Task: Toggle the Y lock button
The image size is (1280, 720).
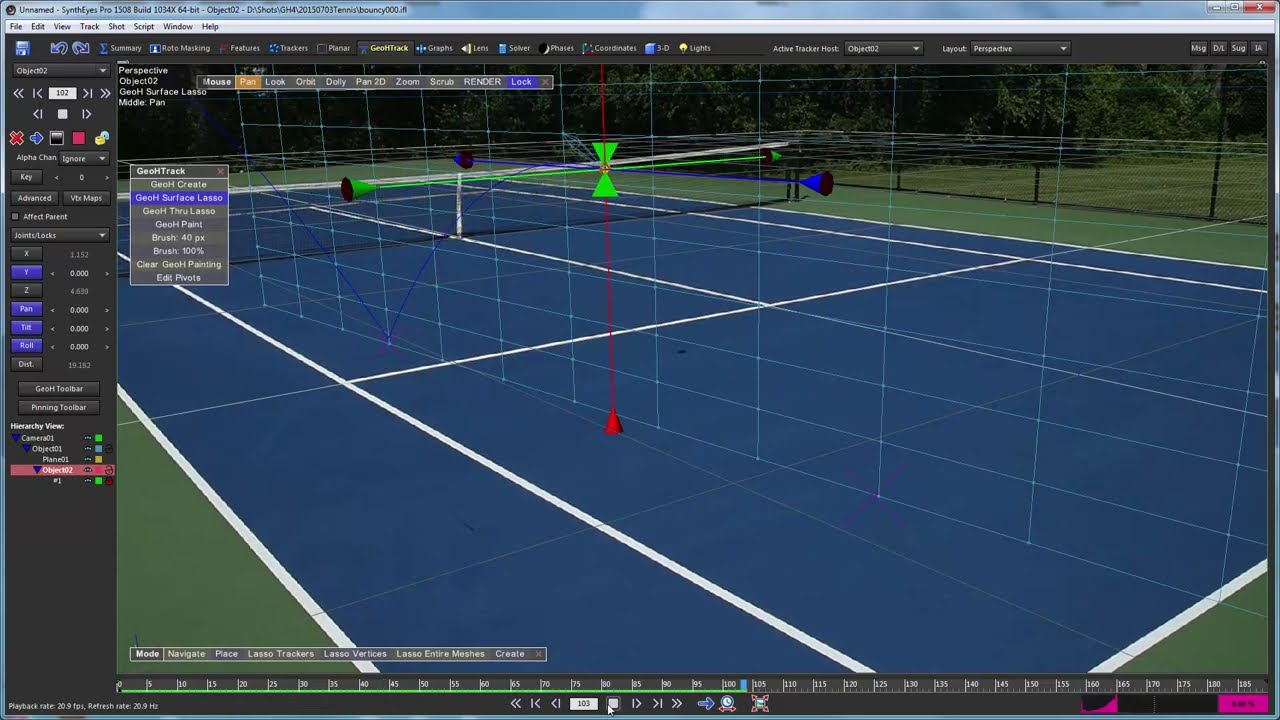Action: click(26, 272)
